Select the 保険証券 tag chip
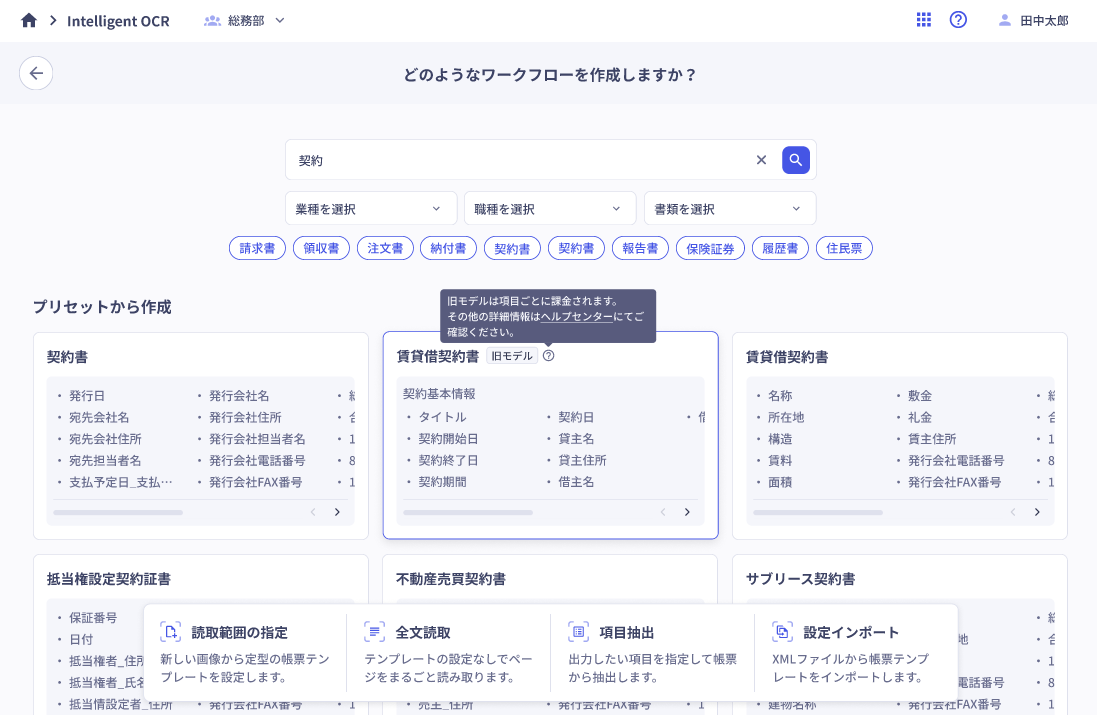Screen dimensions: 1097x715 coord(710,248)
